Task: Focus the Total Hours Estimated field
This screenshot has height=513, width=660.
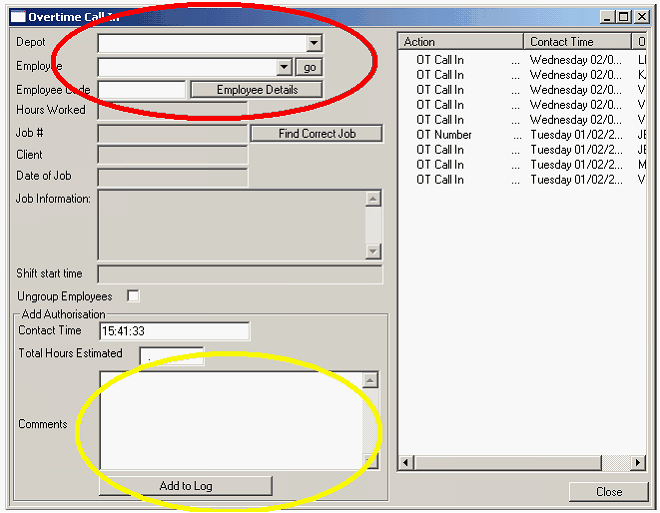Action: coord(171,355)
